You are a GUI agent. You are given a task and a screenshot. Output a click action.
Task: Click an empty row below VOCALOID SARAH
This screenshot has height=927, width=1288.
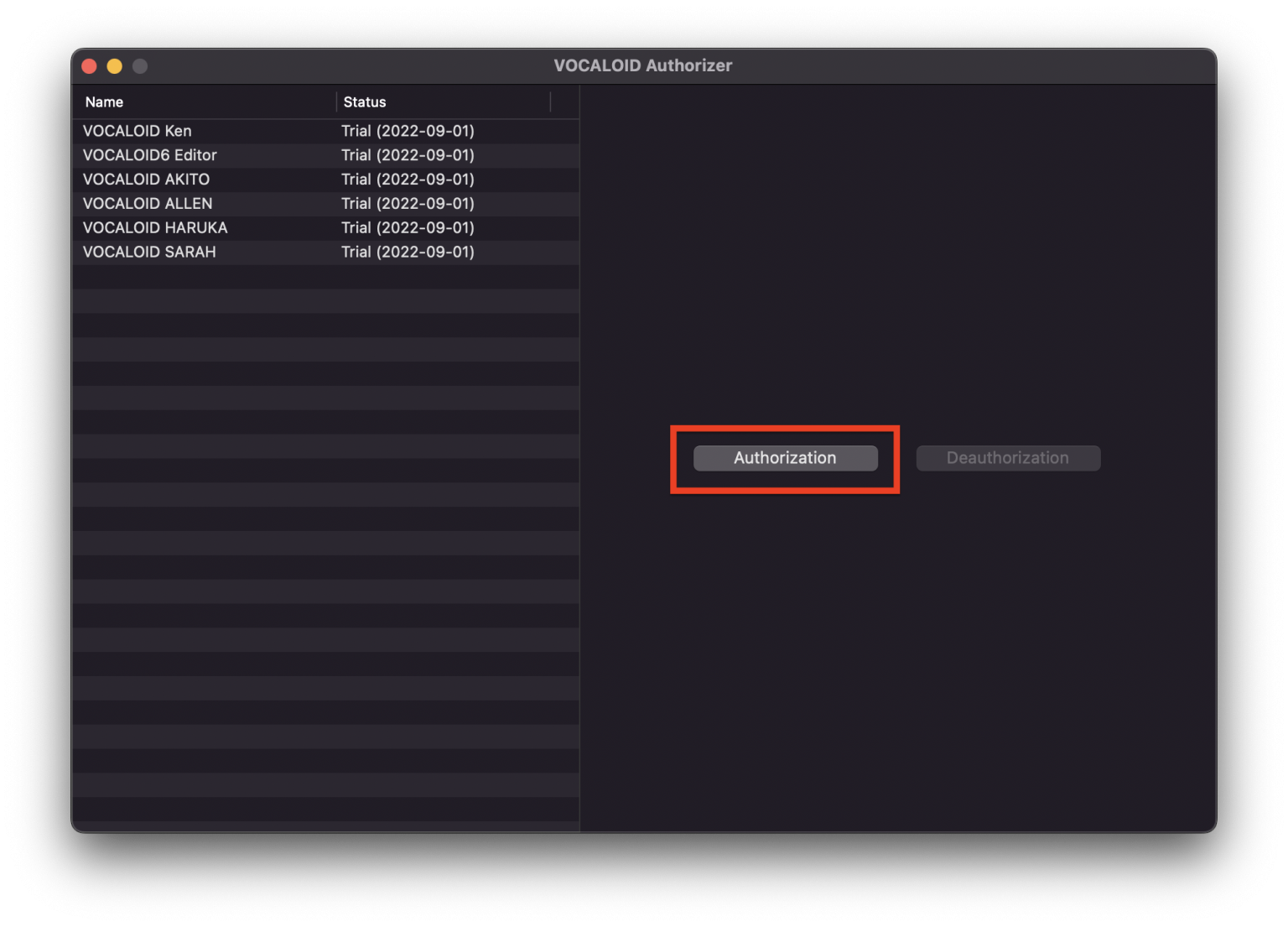pos(252,277)
